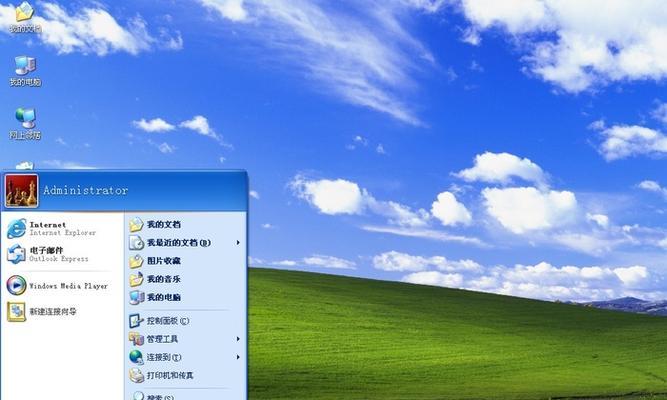
Task: Click the chess user picture in Start menu
Action: [21, 191]
